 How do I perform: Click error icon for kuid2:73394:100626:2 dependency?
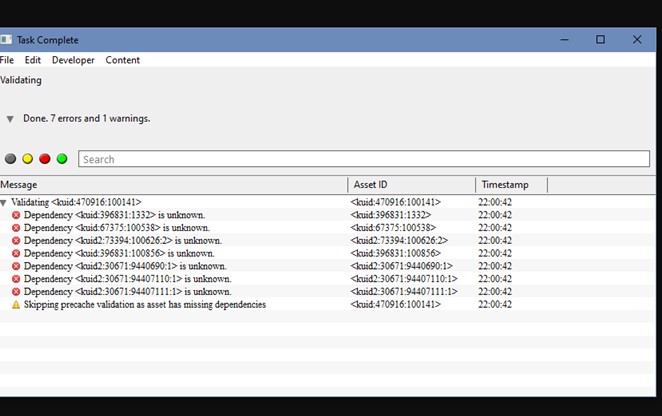pyautogui.click(x=16, y=241)
